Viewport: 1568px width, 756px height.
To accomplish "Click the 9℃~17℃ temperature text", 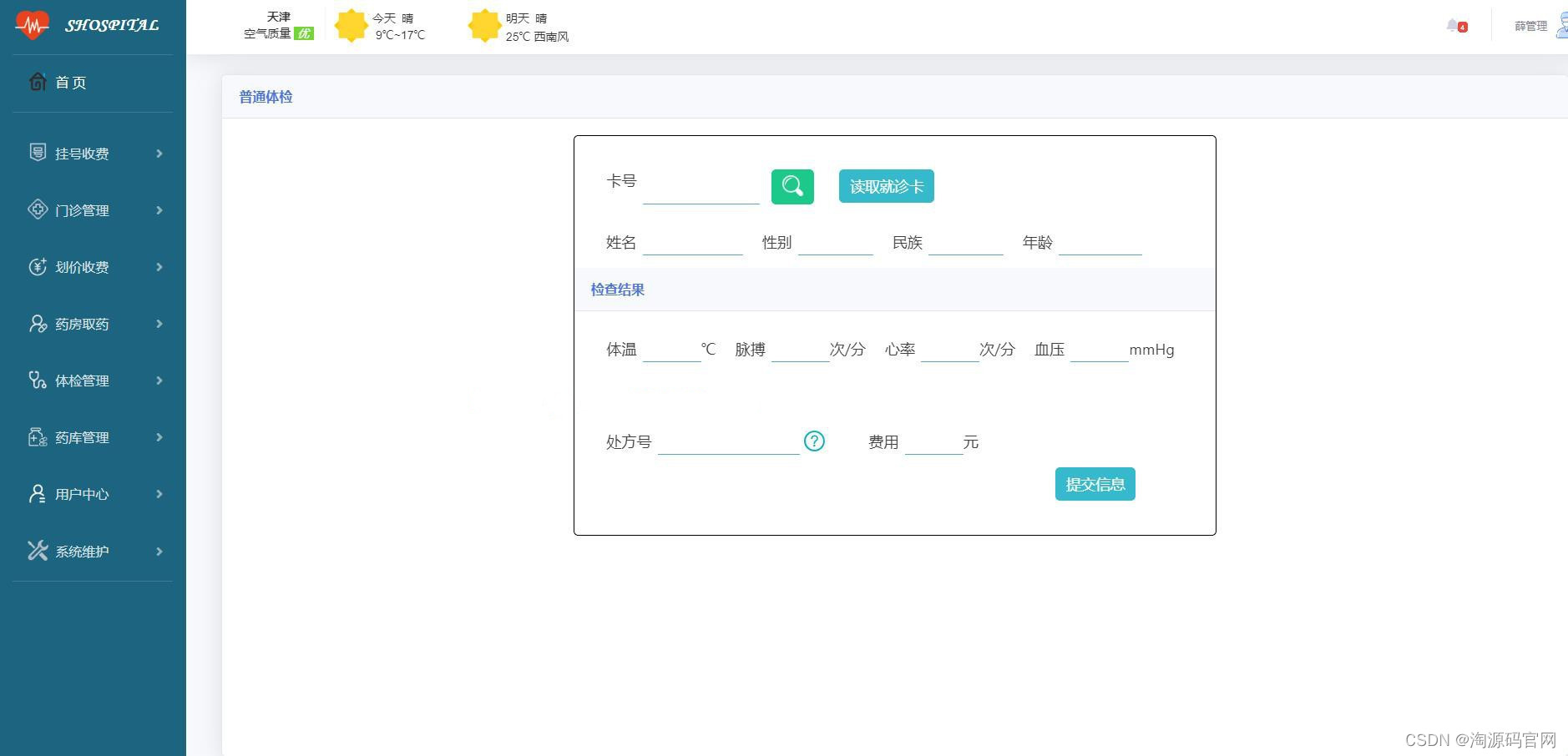I will 400,35.
